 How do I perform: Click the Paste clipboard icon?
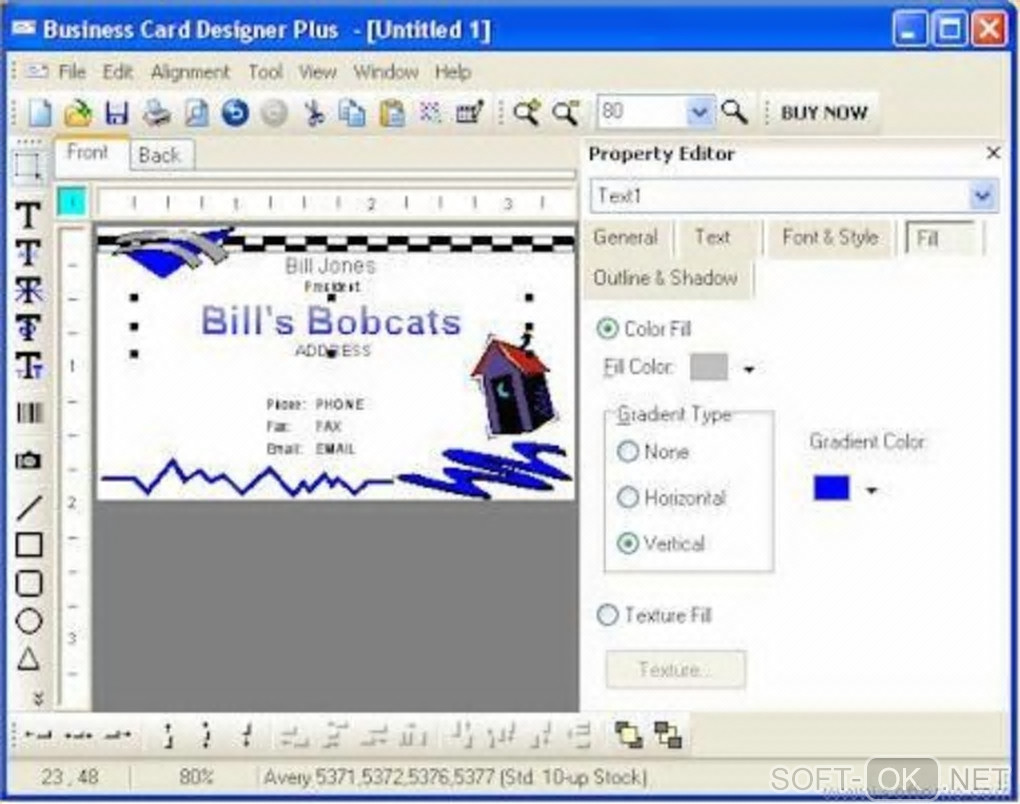pyautogui.click(x=392, y=113)
